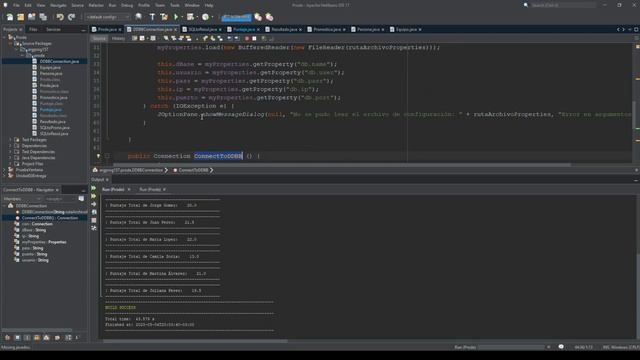640x360 pixels.
Task: Collapse the DDBBConnection class node in Navigator
Action: tap(4, 206)
